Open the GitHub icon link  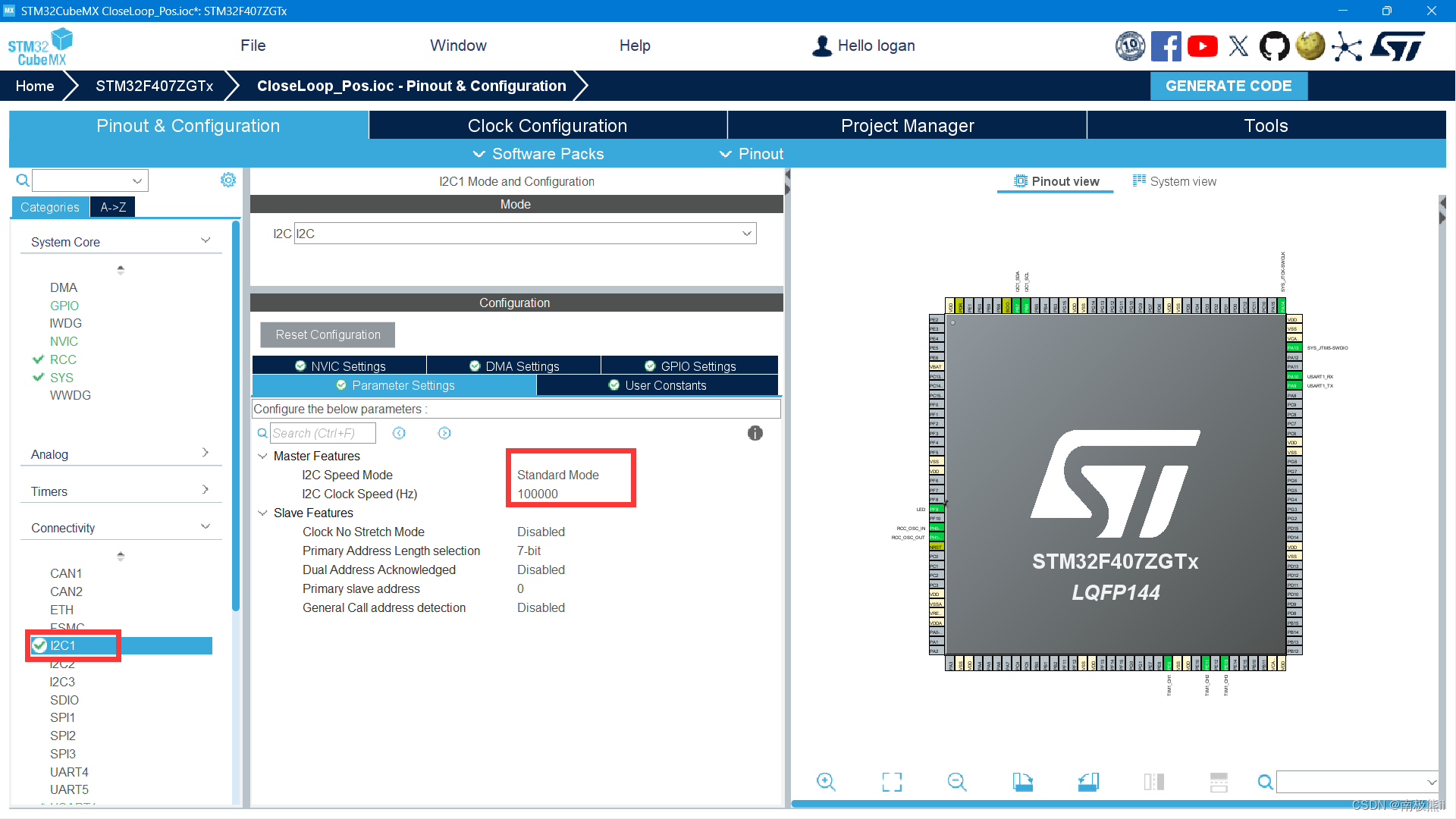(1274, 46)
